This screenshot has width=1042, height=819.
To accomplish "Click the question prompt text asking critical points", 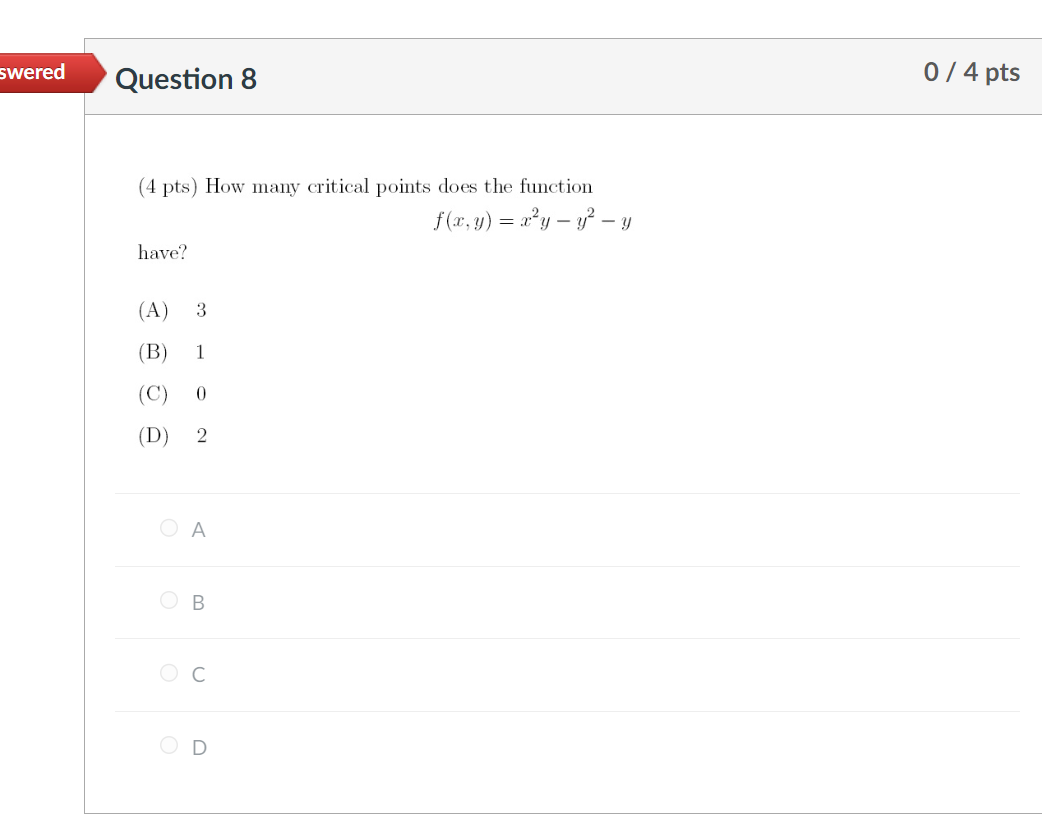I will tap(364, 186).
